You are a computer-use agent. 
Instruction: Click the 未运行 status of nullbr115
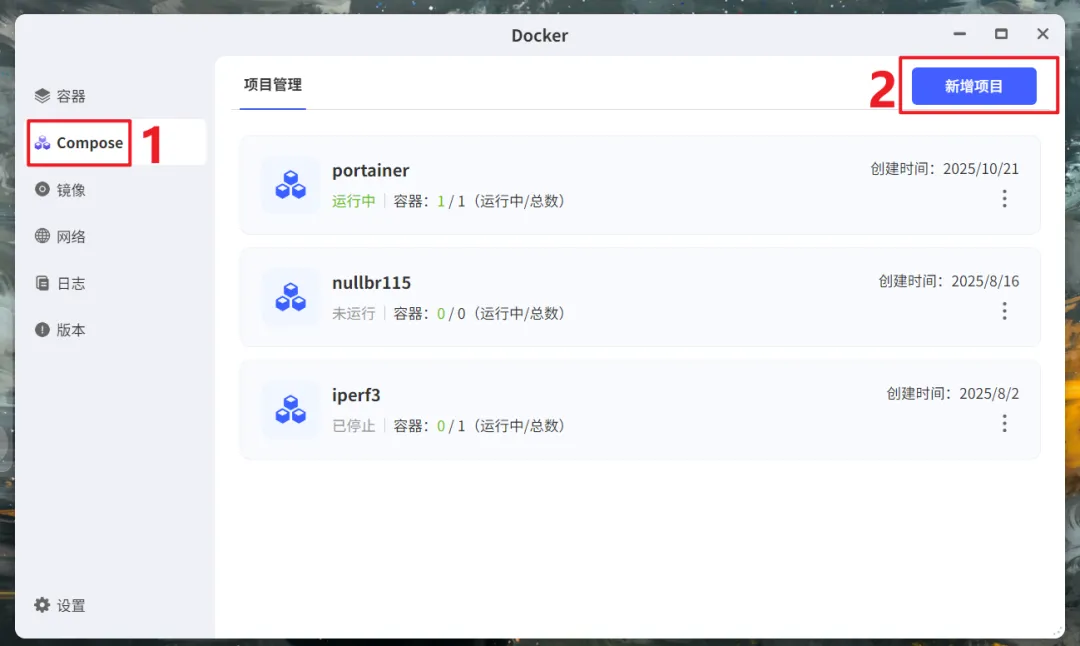pos(354,313)
